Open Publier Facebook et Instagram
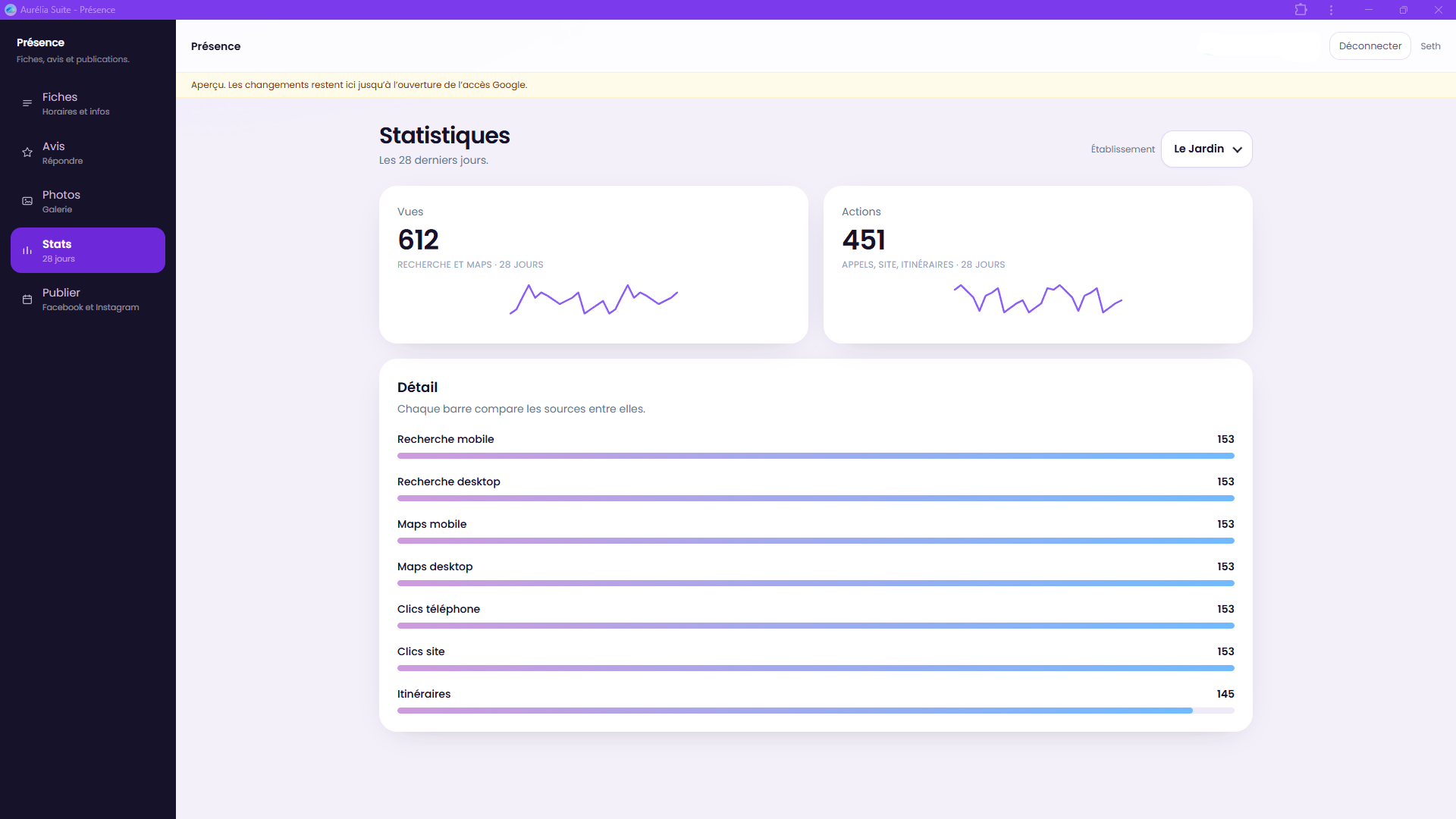1456x819 pixels. pyautogui.click(x=88, y=300)
